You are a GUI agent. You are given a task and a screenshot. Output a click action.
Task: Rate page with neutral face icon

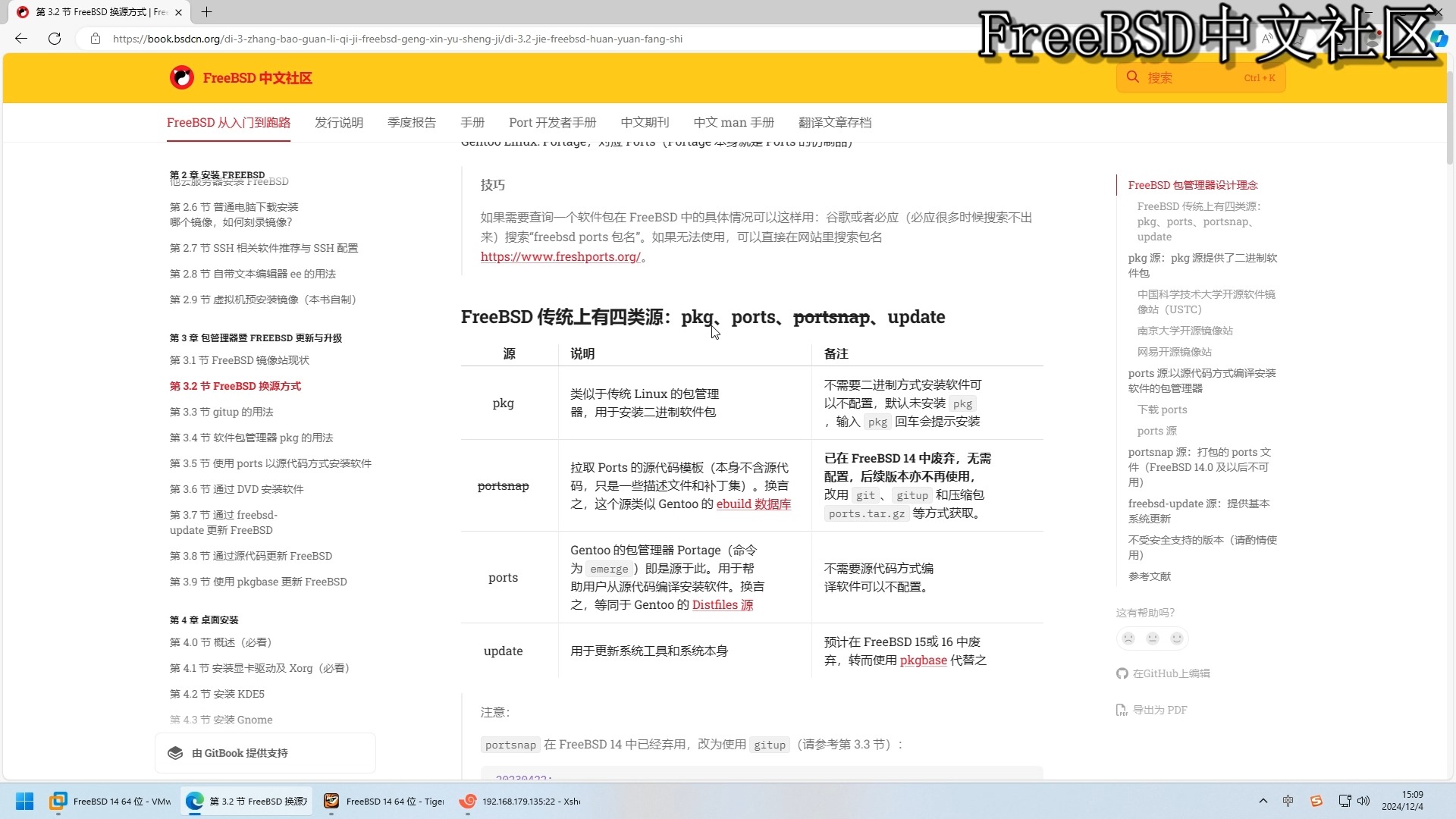(1153, 639)
